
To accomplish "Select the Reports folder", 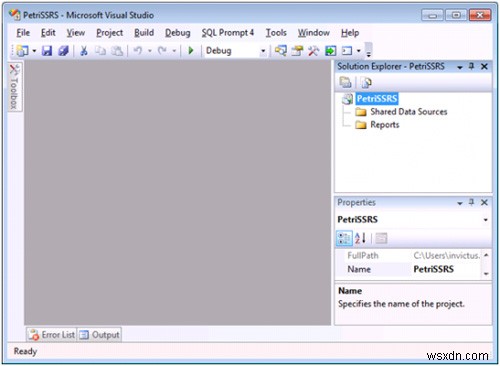I will (385, 125).
